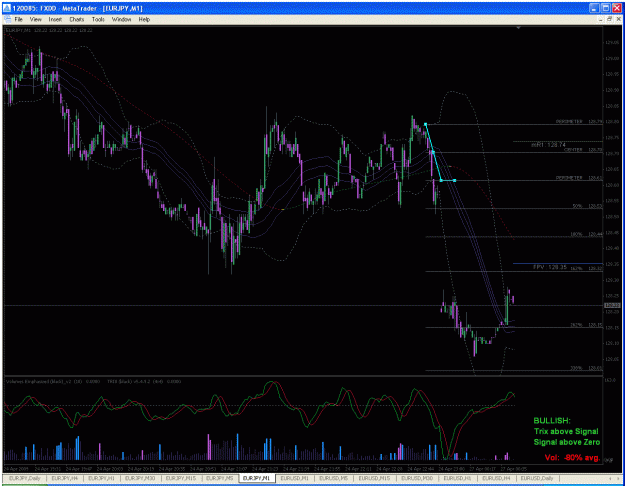Image resolution: width=625 pixels, height=486 pixels.
Task: Switch to the EURUSD,H1 chart tab
Action: point(457,478)
